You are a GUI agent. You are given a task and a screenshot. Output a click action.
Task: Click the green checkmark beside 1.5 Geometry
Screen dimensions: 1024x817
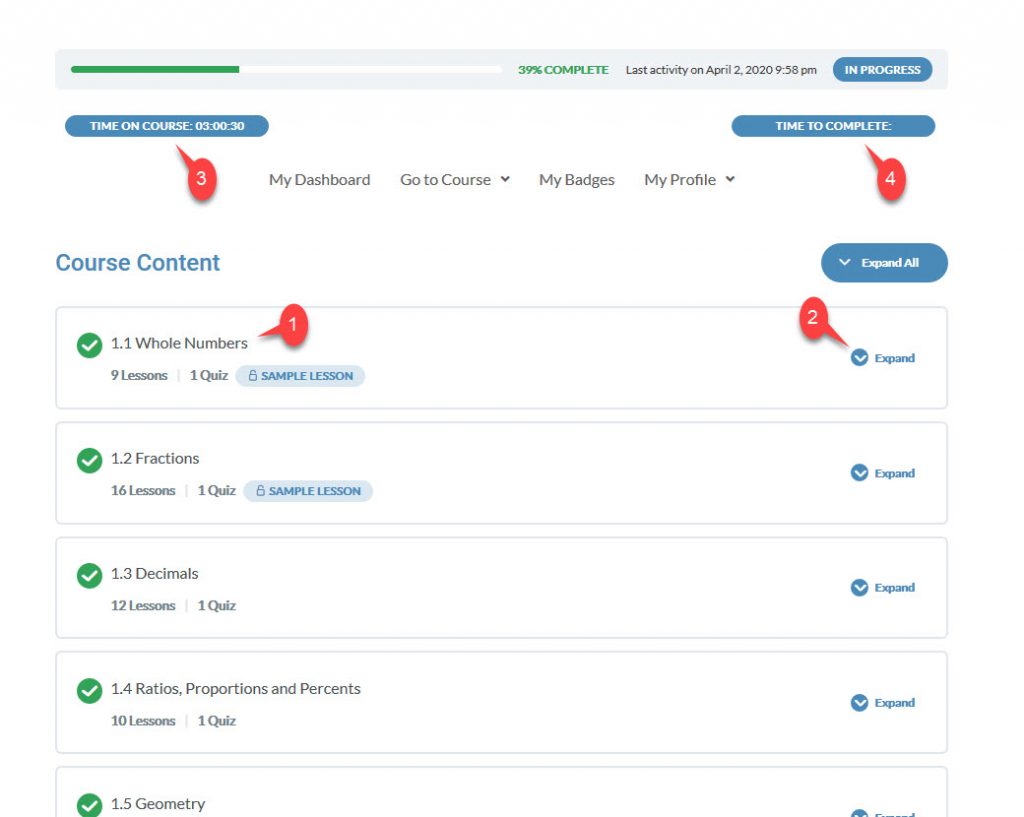89,805
